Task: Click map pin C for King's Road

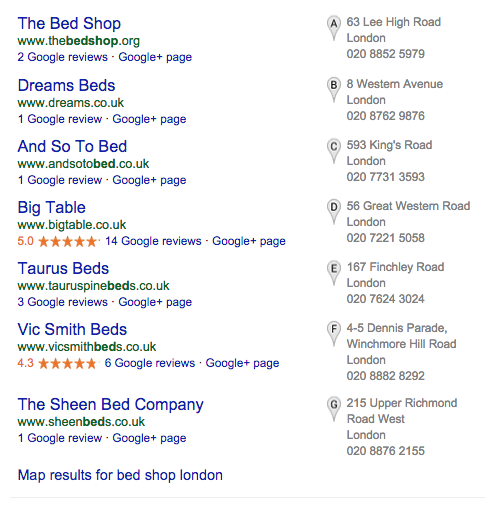Action: click(x=333, y=151)
